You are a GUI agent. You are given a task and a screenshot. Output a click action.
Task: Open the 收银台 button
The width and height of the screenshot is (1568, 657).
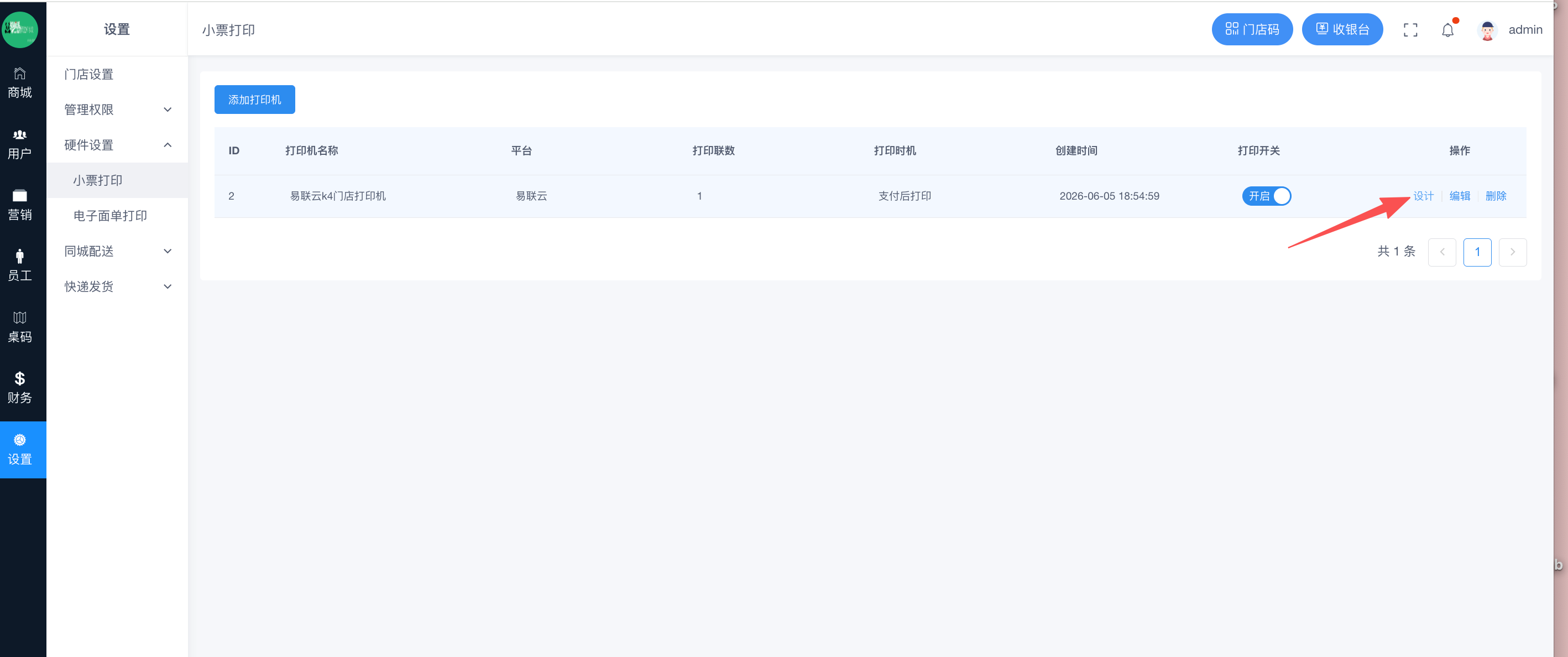point(1341,29)
